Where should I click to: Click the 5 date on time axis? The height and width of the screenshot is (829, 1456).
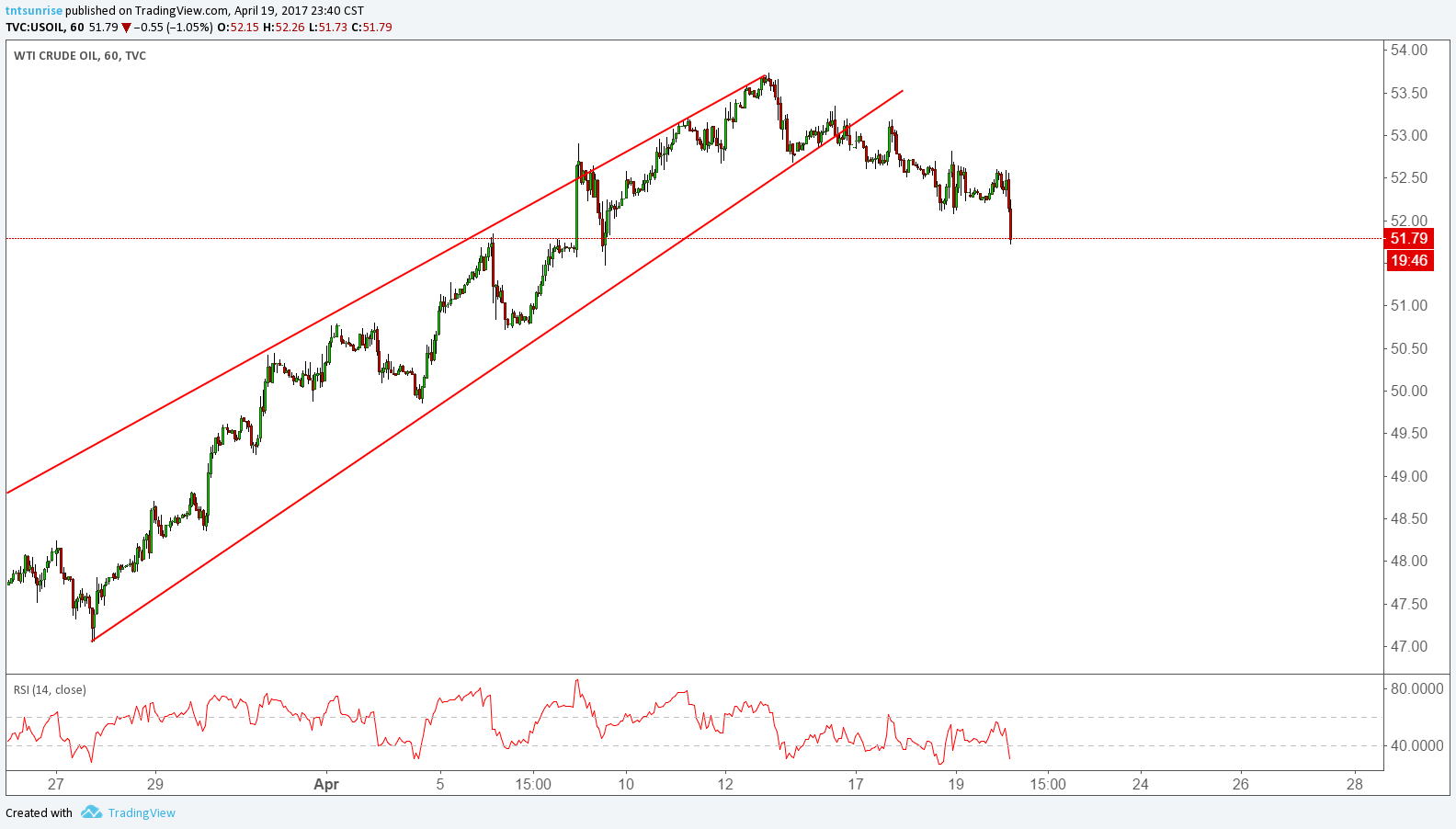(440, 784)
